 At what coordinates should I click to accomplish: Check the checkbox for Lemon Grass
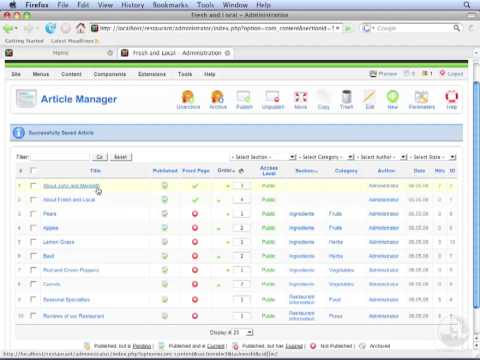(33, 242)
